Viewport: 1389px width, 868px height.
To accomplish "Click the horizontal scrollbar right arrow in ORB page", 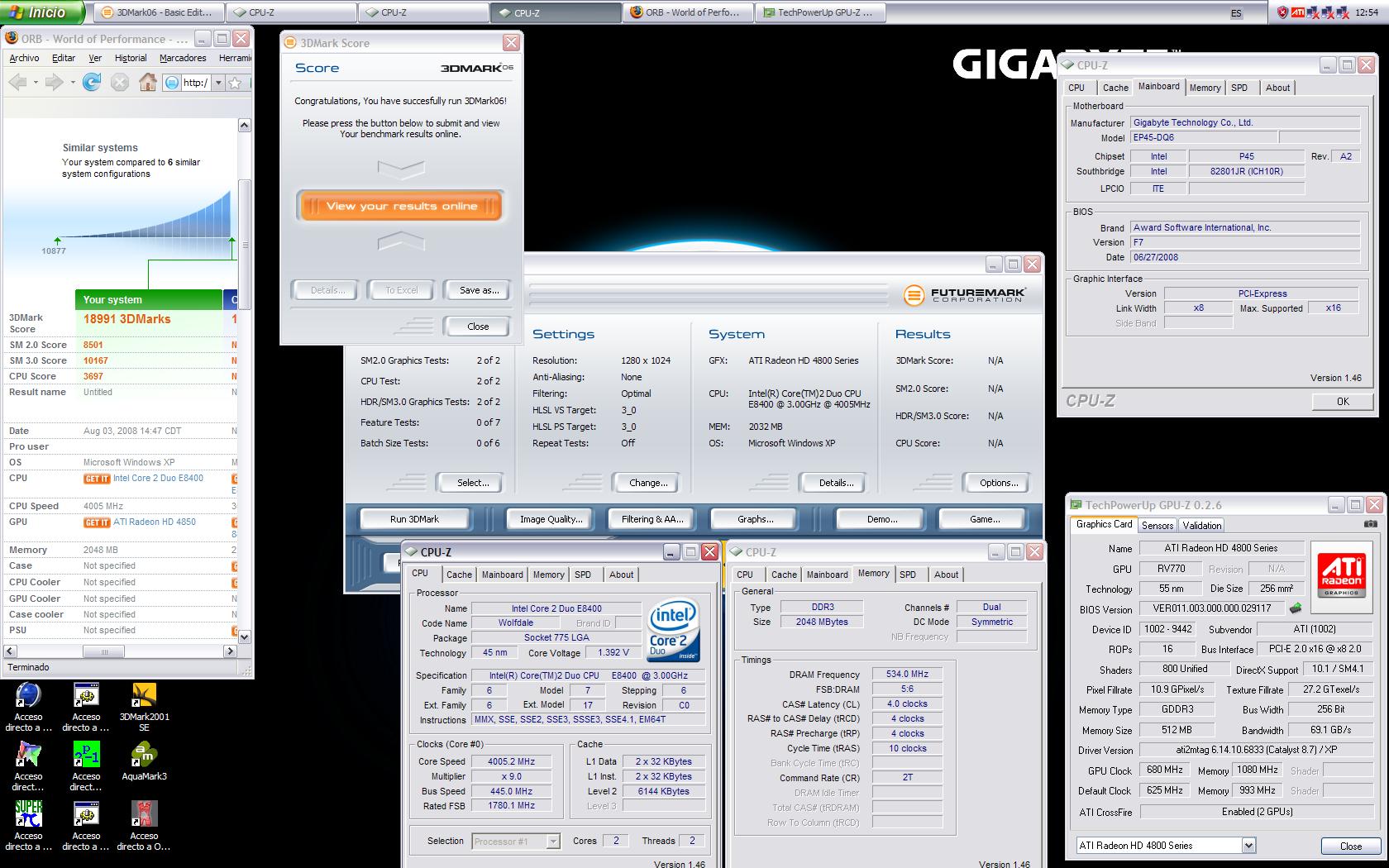I will pyautogui.click(x=231, y=651).
